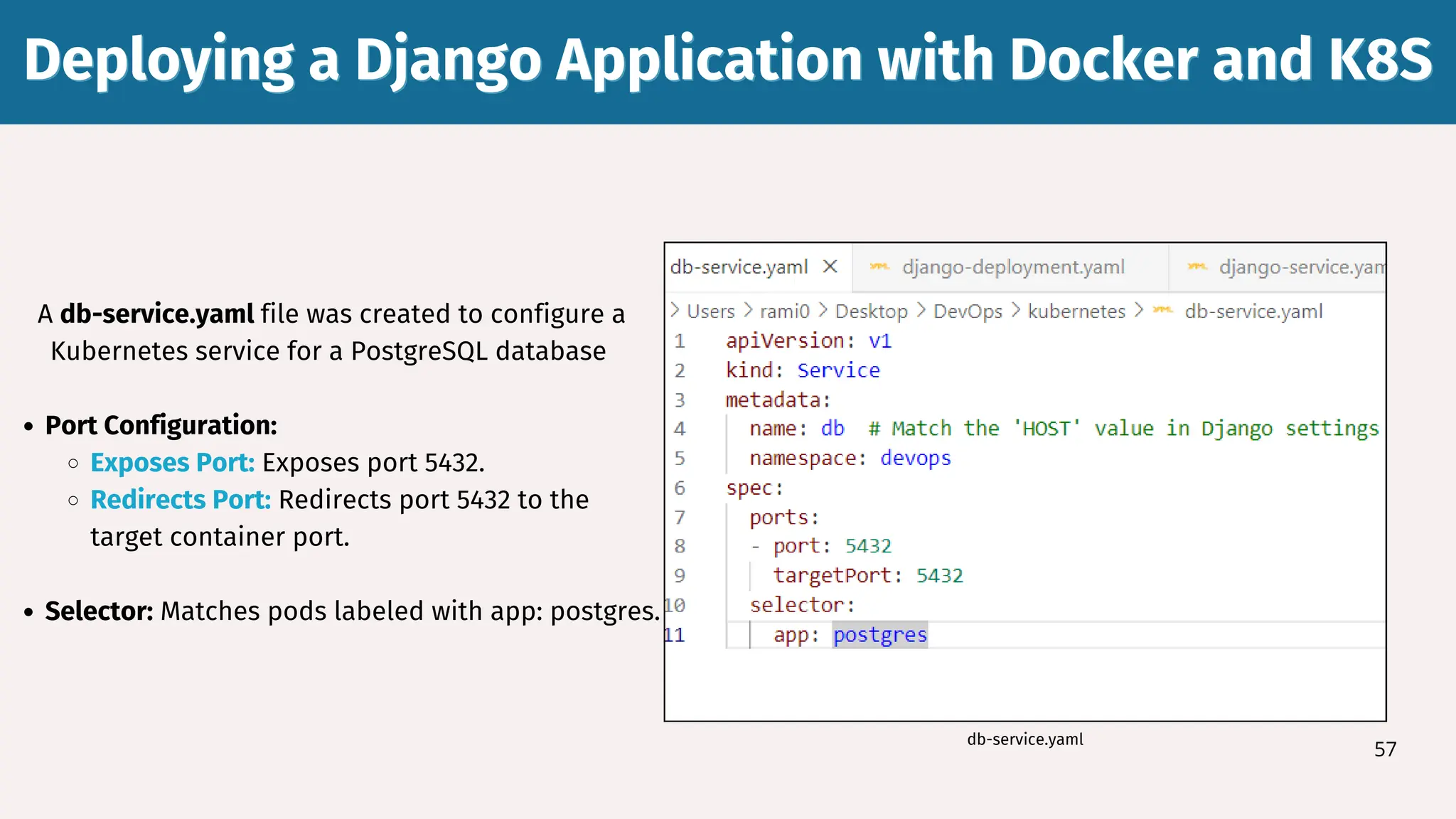The height and width of the screenshot is (819, 1456).
Task: Click YAML icon on django-deployment tab
Action: 879,267
